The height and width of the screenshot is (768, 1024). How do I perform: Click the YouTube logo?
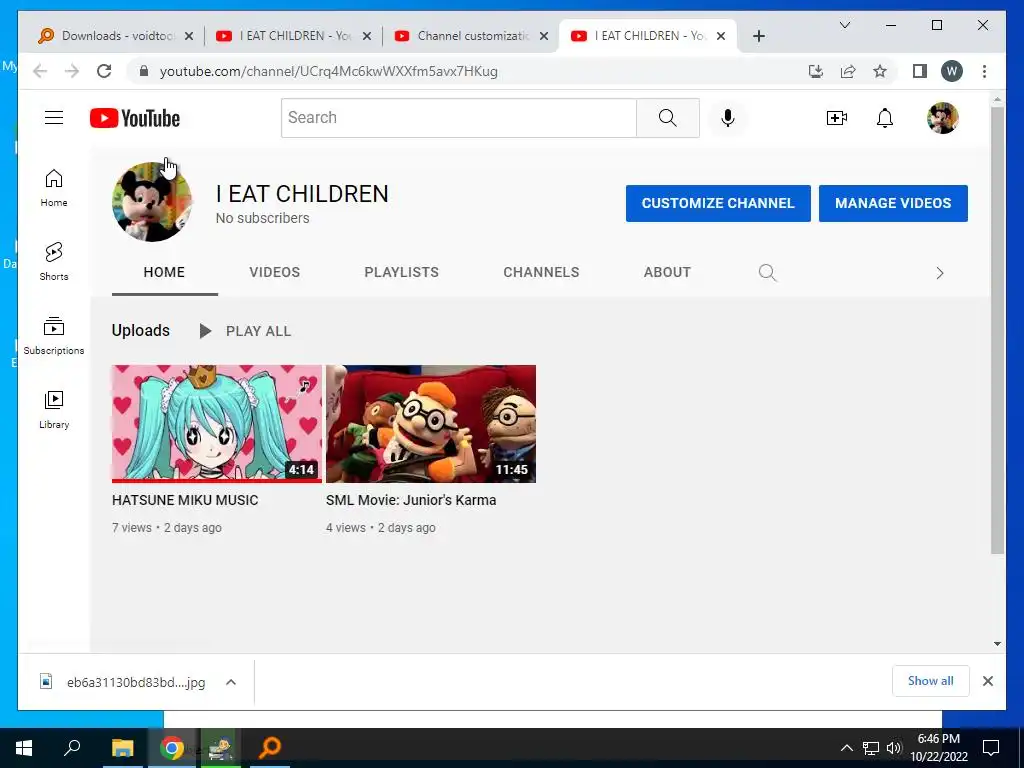pyautogui.click(x=135, y=118)
